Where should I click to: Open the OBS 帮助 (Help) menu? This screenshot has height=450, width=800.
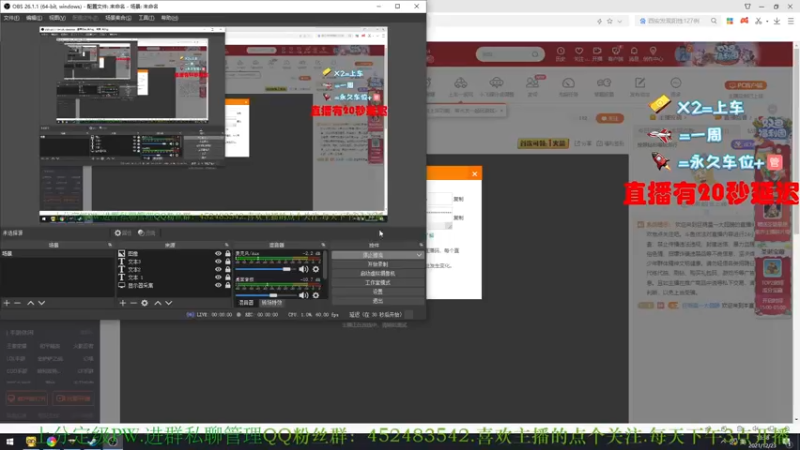(x=169, y=18)
